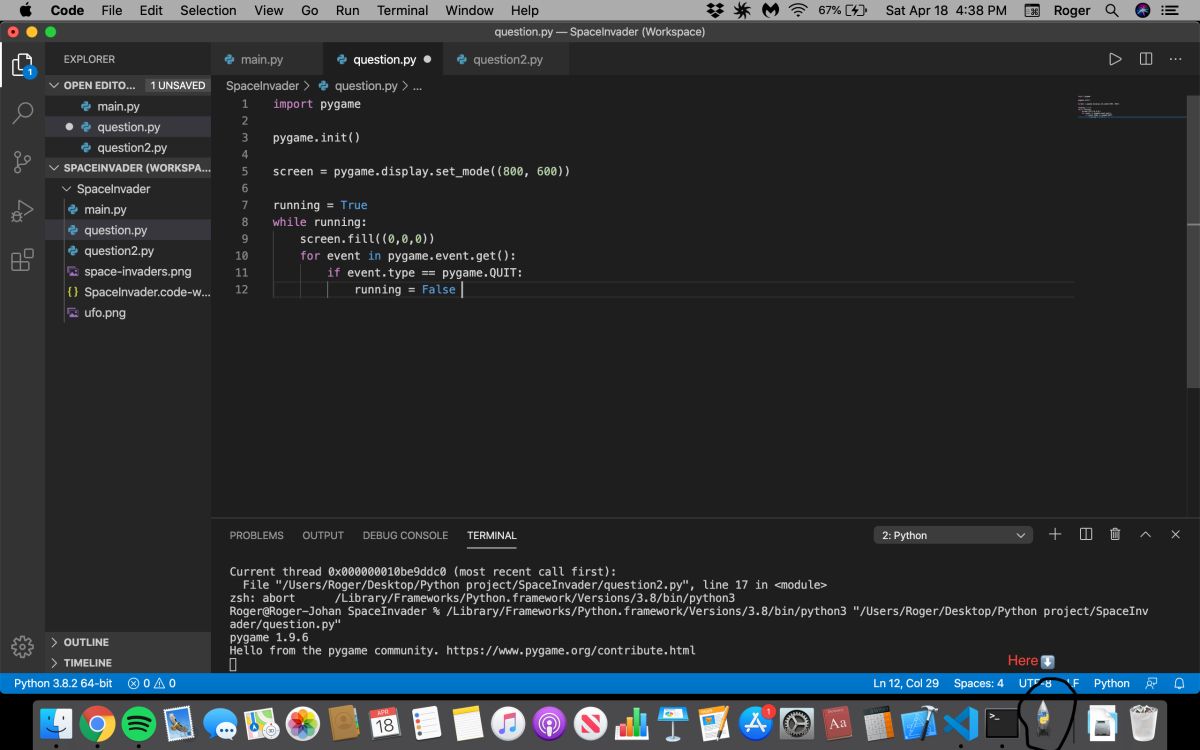
Task: Kill terminal with trash icon
Action: (1115, 534)
